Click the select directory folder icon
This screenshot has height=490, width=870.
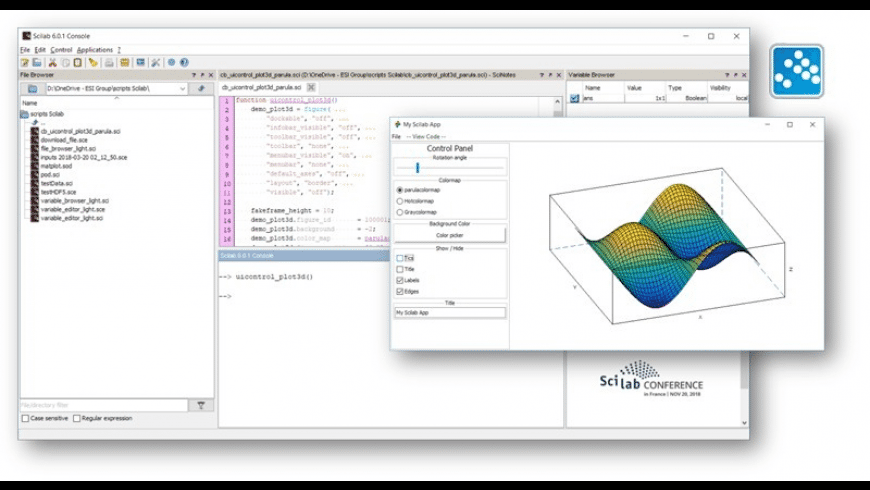click(x=33, y=89)
